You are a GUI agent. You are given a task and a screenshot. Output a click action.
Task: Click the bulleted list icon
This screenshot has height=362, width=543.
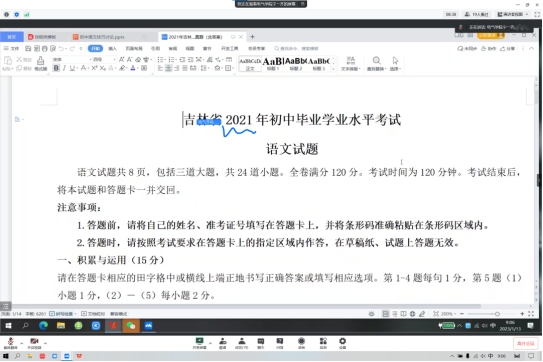[x=161, y=60]
